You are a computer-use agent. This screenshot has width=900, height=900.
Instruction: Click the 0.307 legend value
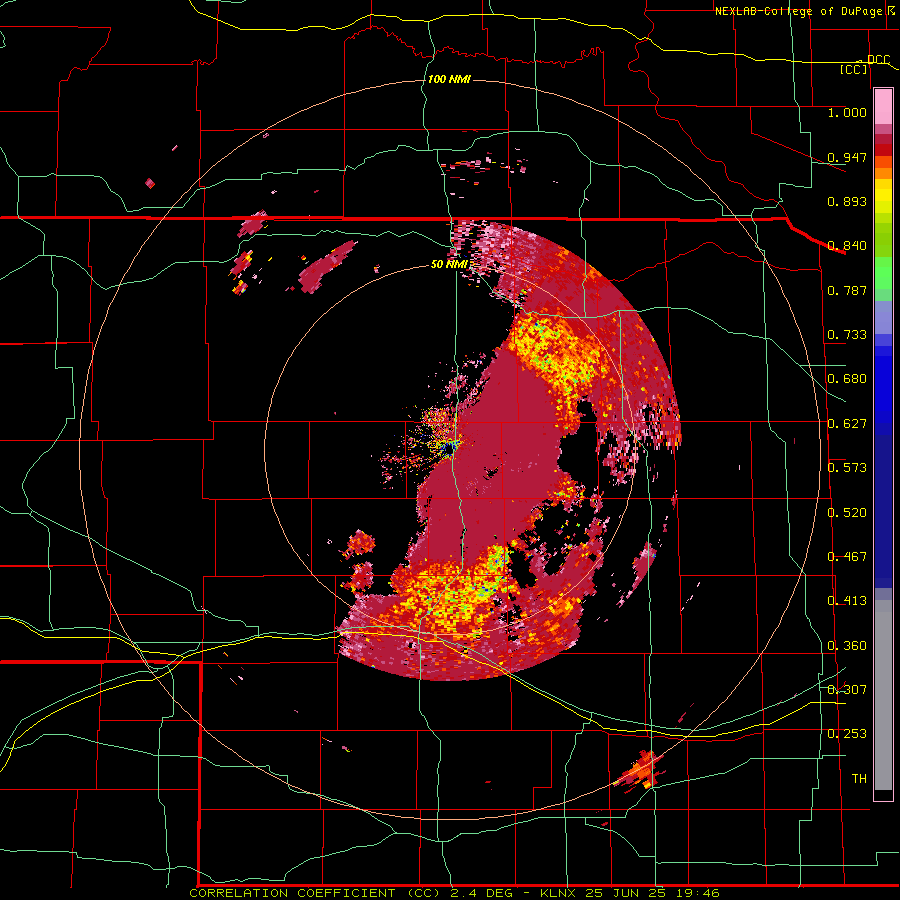pos(847,690)
